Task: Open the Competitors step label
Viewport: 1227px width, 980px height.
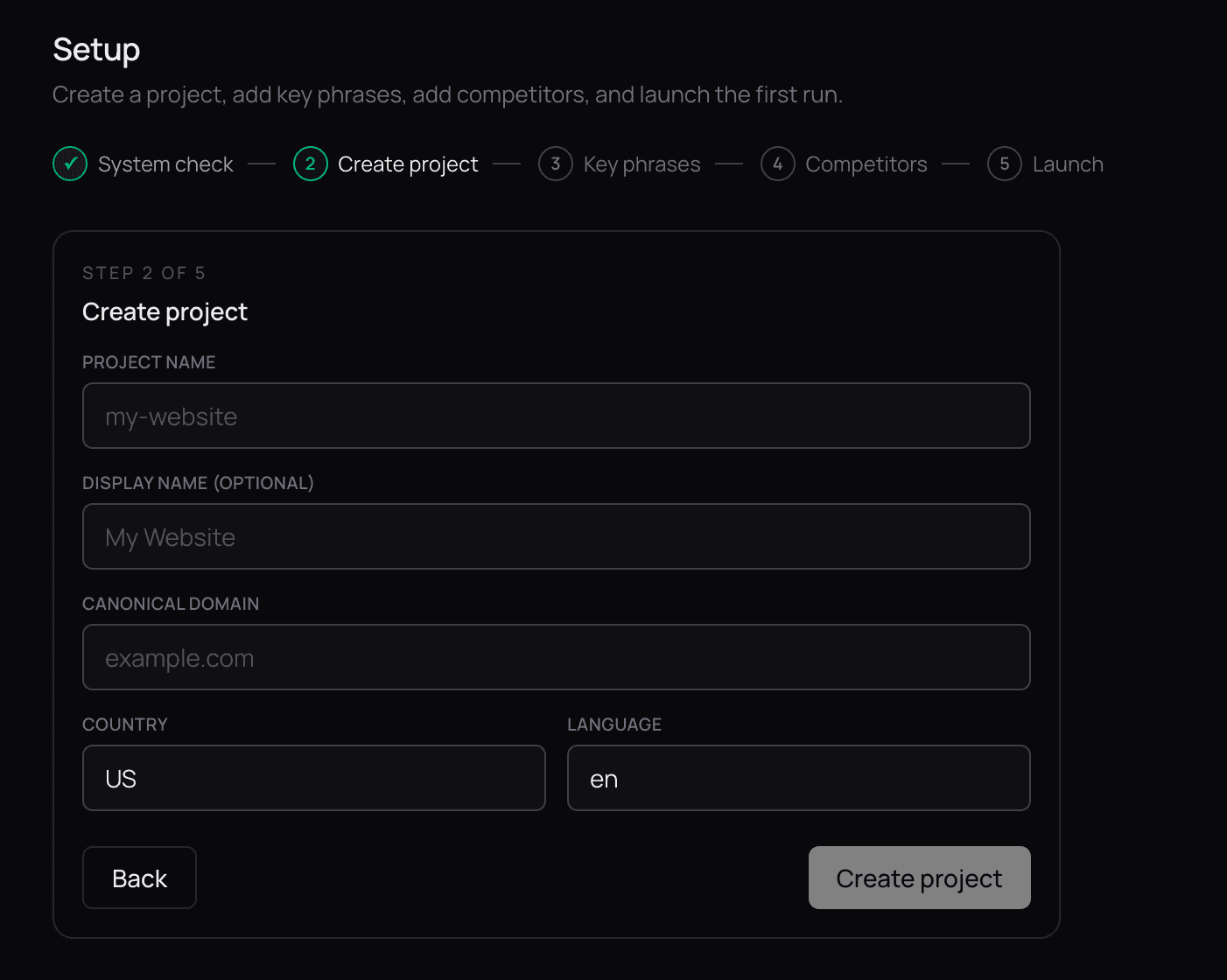Action: coord(866,164)
